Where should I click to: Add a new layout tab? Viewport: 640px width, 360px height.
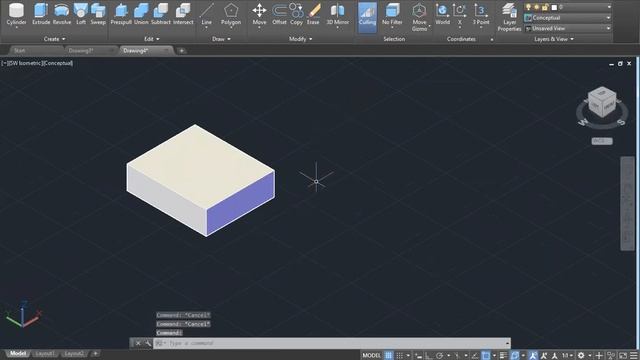coord(95,353)
